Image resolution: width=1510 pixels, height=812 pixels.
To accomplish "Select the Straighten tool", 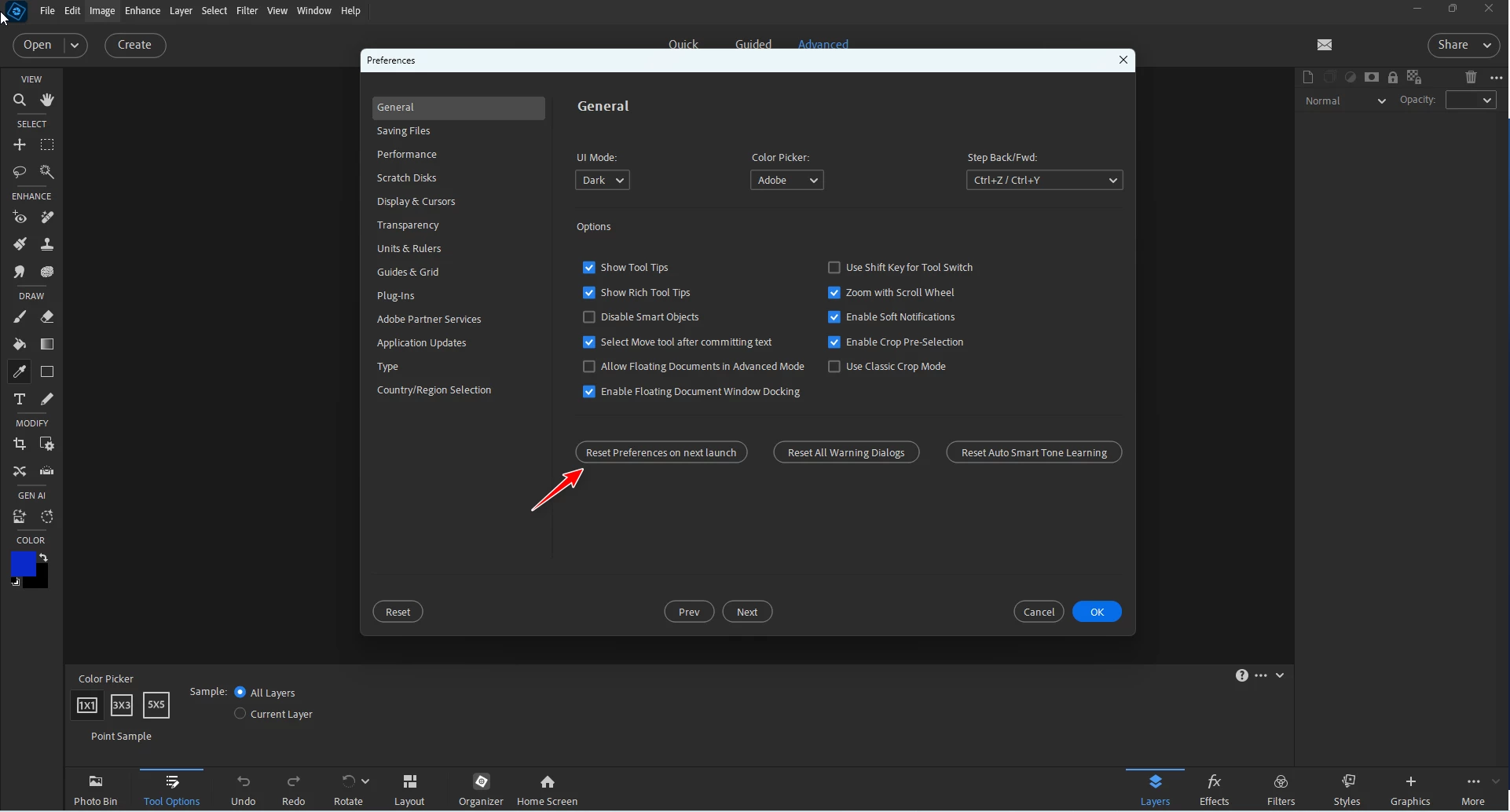I will pos(47,471).
